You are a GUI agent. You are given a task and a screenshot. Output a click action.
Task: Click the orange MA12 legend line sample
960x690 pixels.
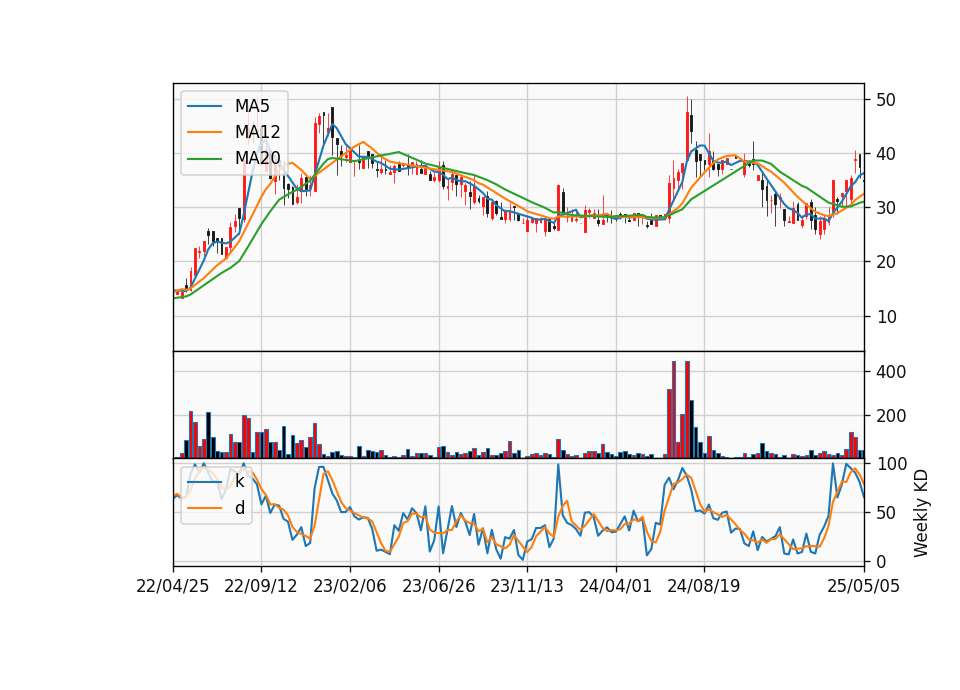[204, 132]
